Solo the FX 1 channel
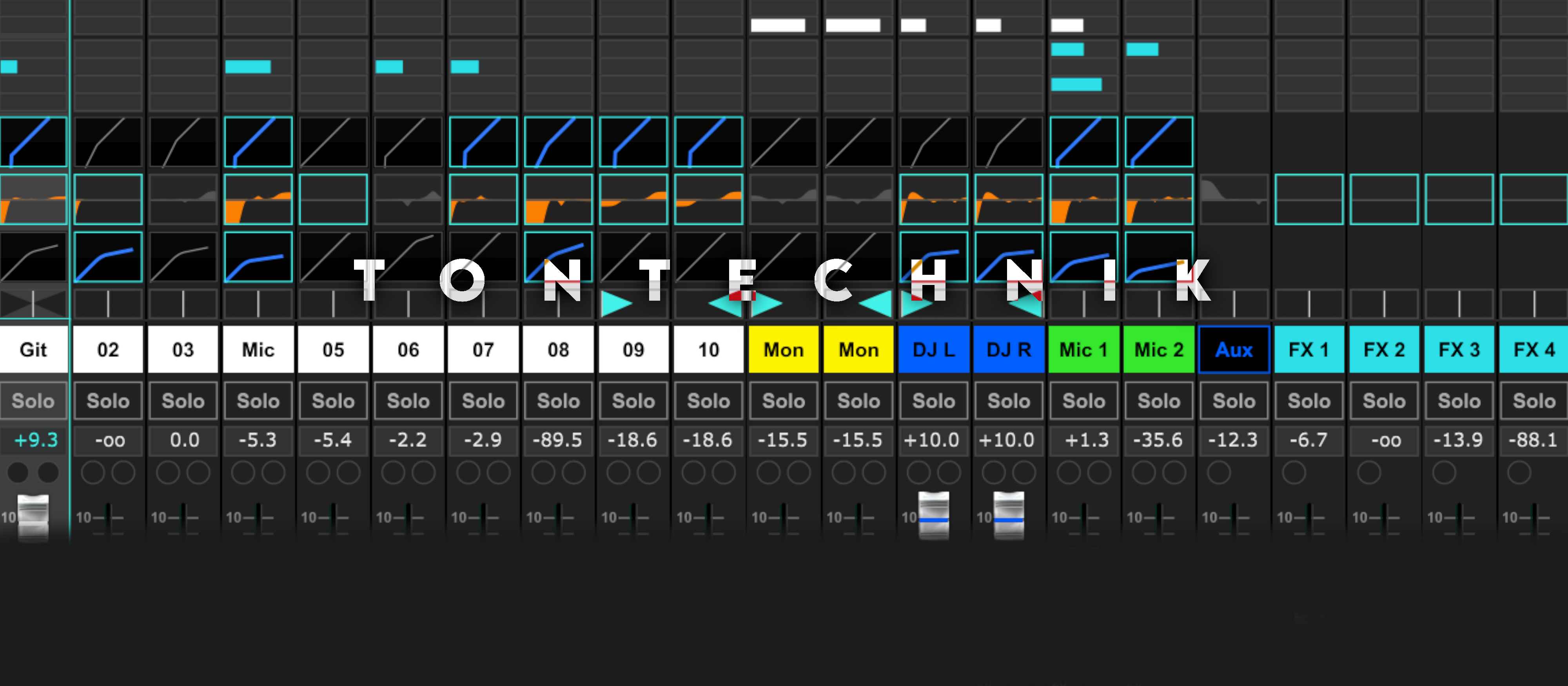This screenshot has height=686, width=1568. click(x=1309, y=401)
